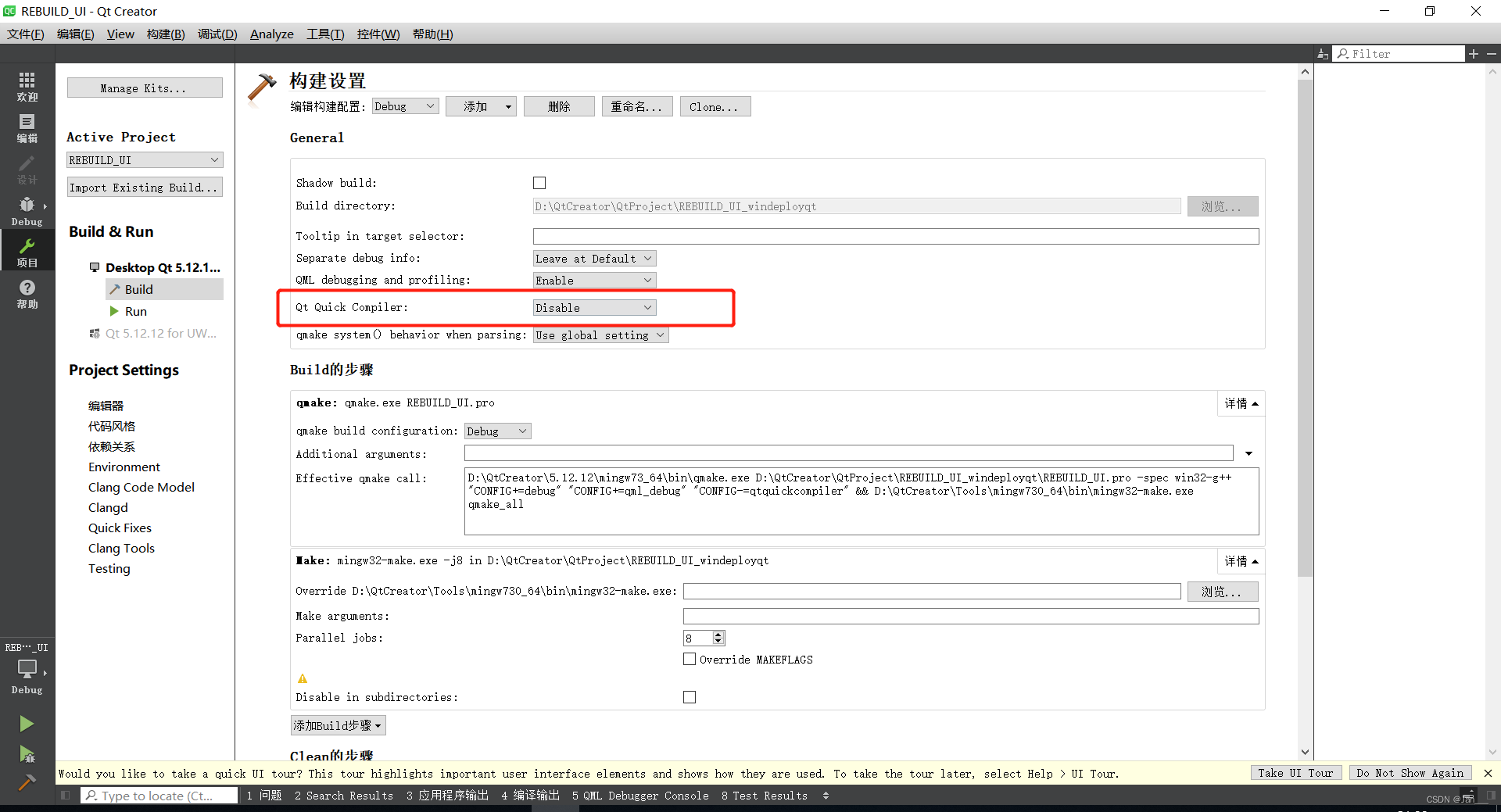Screen dimensions: 1501x812
Task: Click the Qt Creator window logo
Action: [x=9, y=11]
